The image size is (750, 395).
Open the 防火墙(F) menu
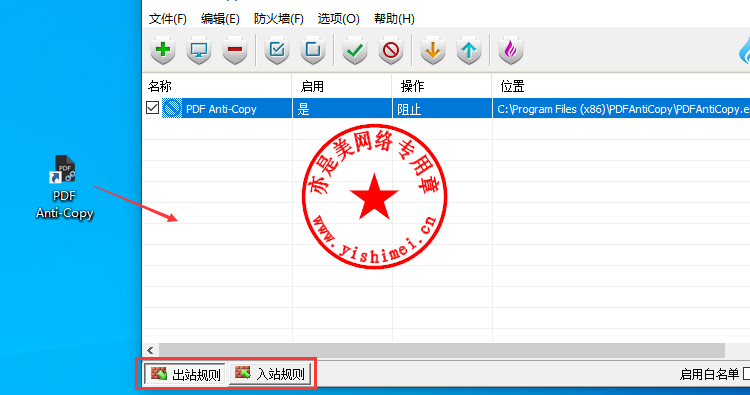(x=278, y=19)
